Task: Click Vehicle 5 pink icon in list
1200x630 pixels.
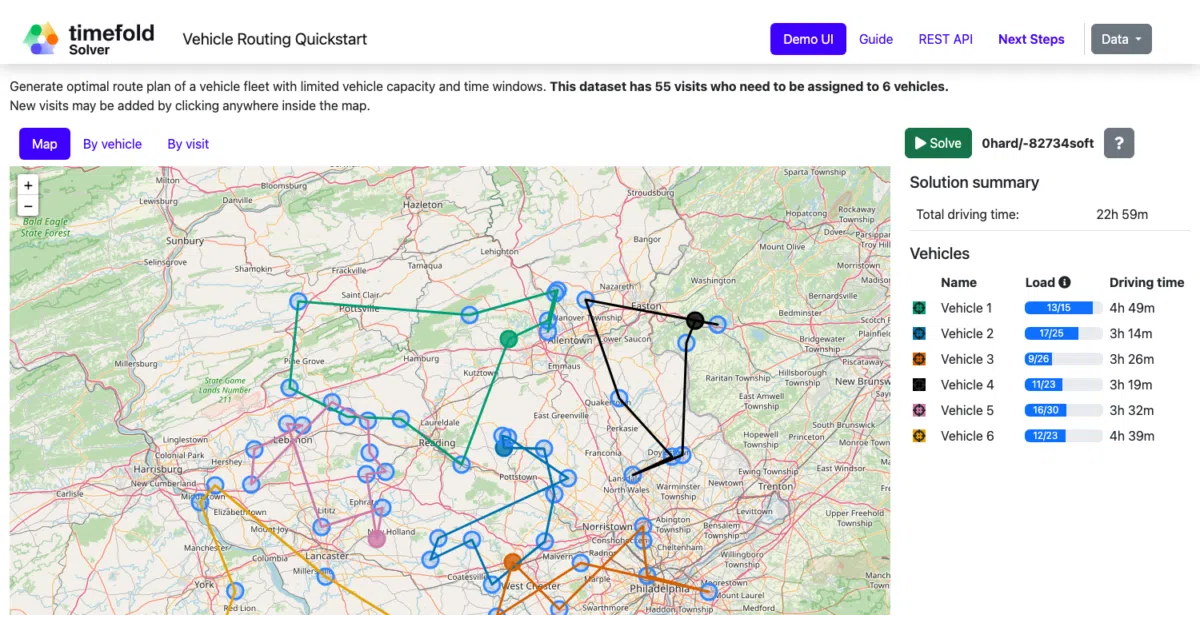Action: (919, 410)
